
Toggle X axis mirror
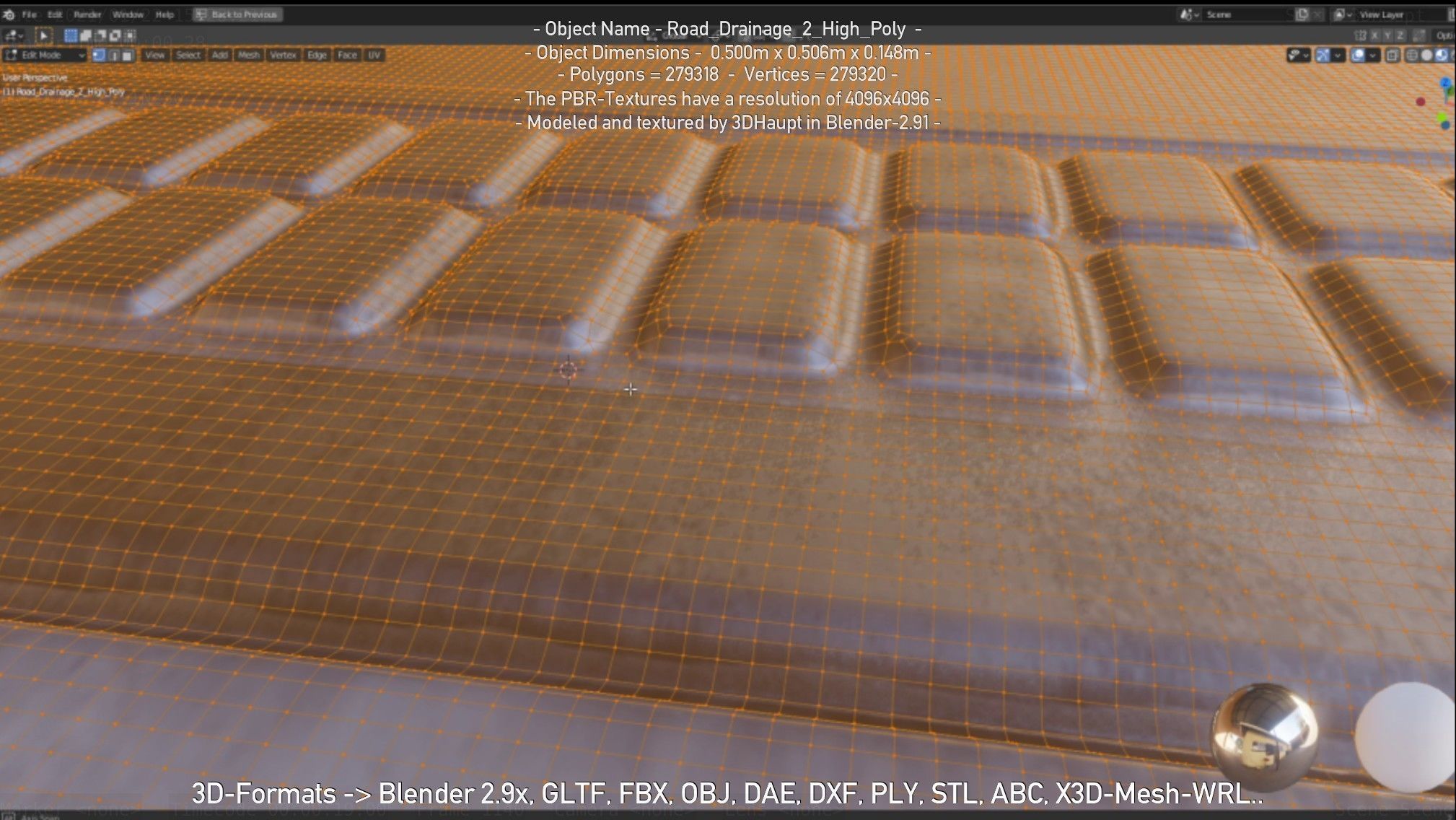click(1375, 35)
